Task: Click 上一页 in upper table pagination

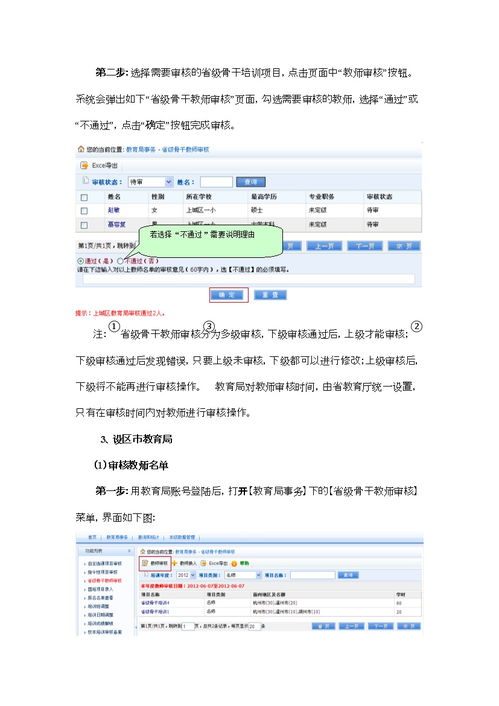Action: tap(324, 246)
